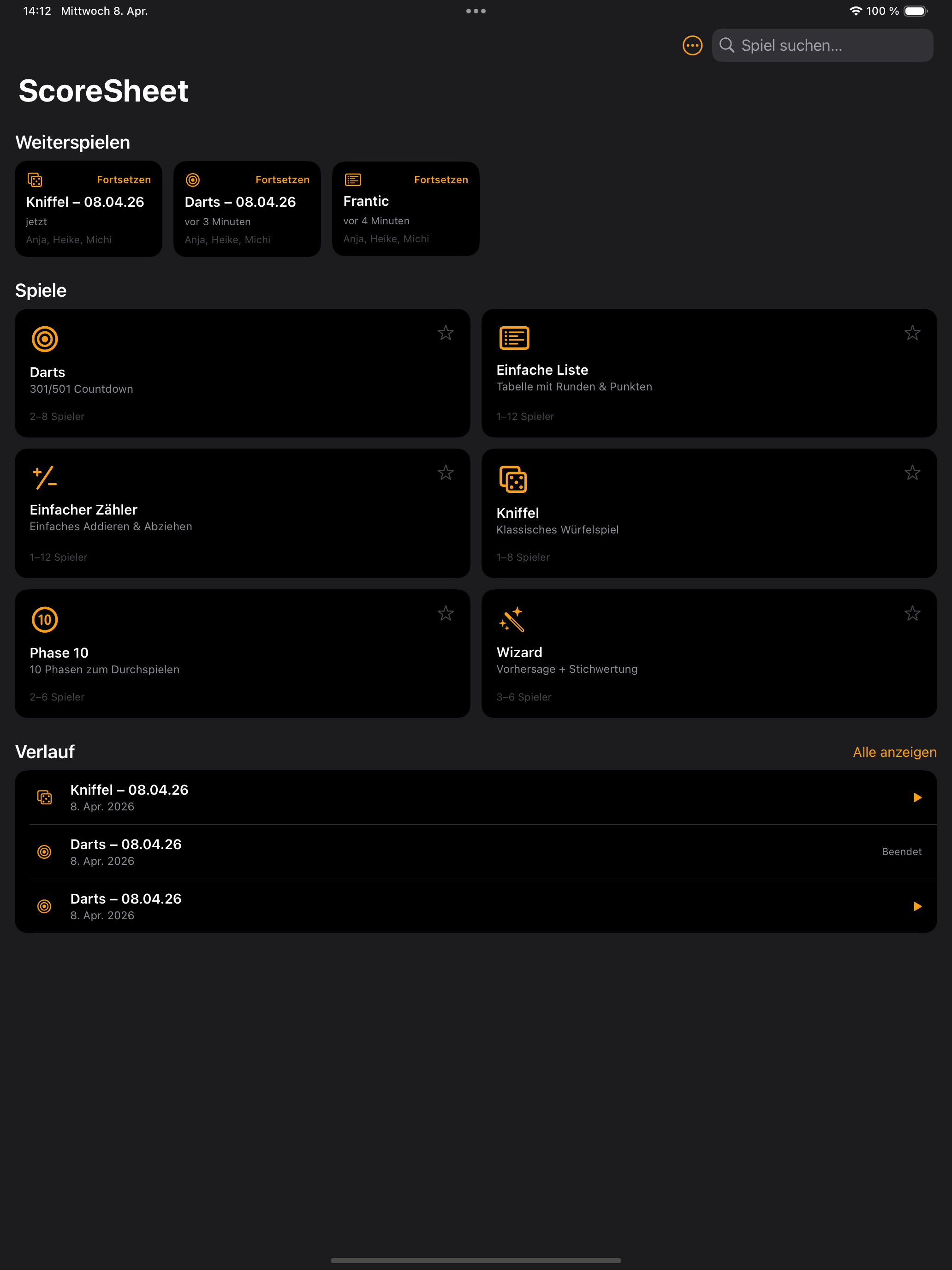Tap the "Kniffel – 08.04.26" title in Verlauf
952x1270 pixels.
pyautogui.click(x=130, y=790)
